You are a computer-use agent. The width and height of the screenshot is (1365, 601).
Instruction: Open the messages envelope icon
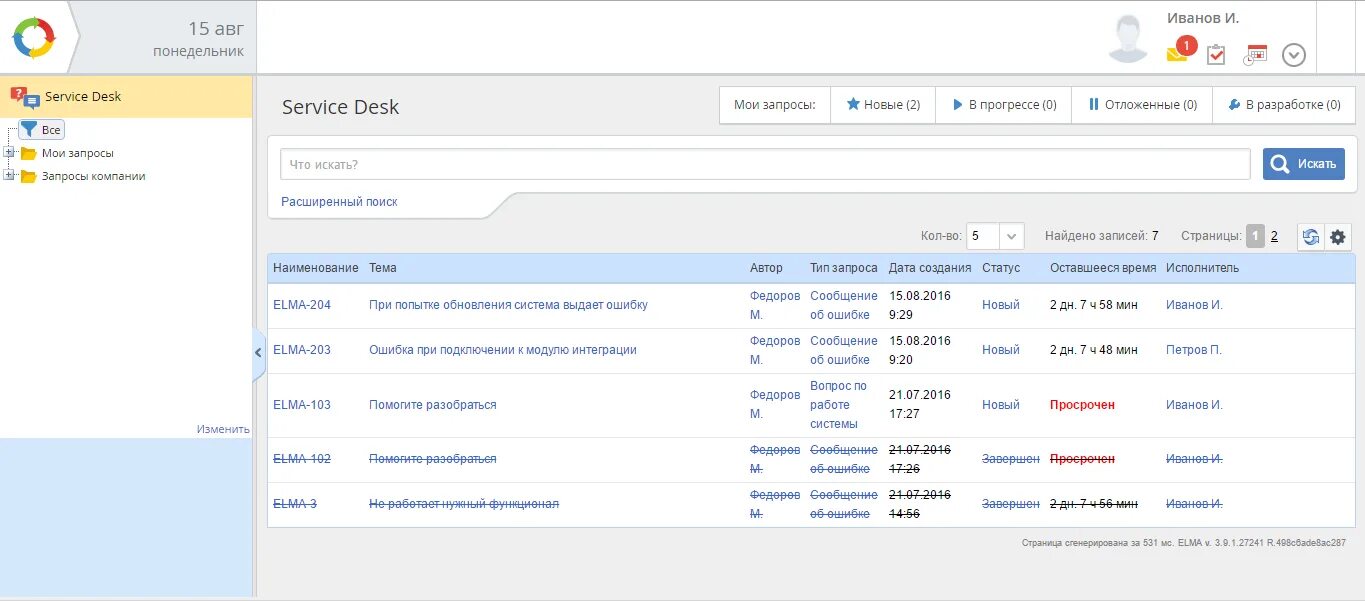(1177, 54)
